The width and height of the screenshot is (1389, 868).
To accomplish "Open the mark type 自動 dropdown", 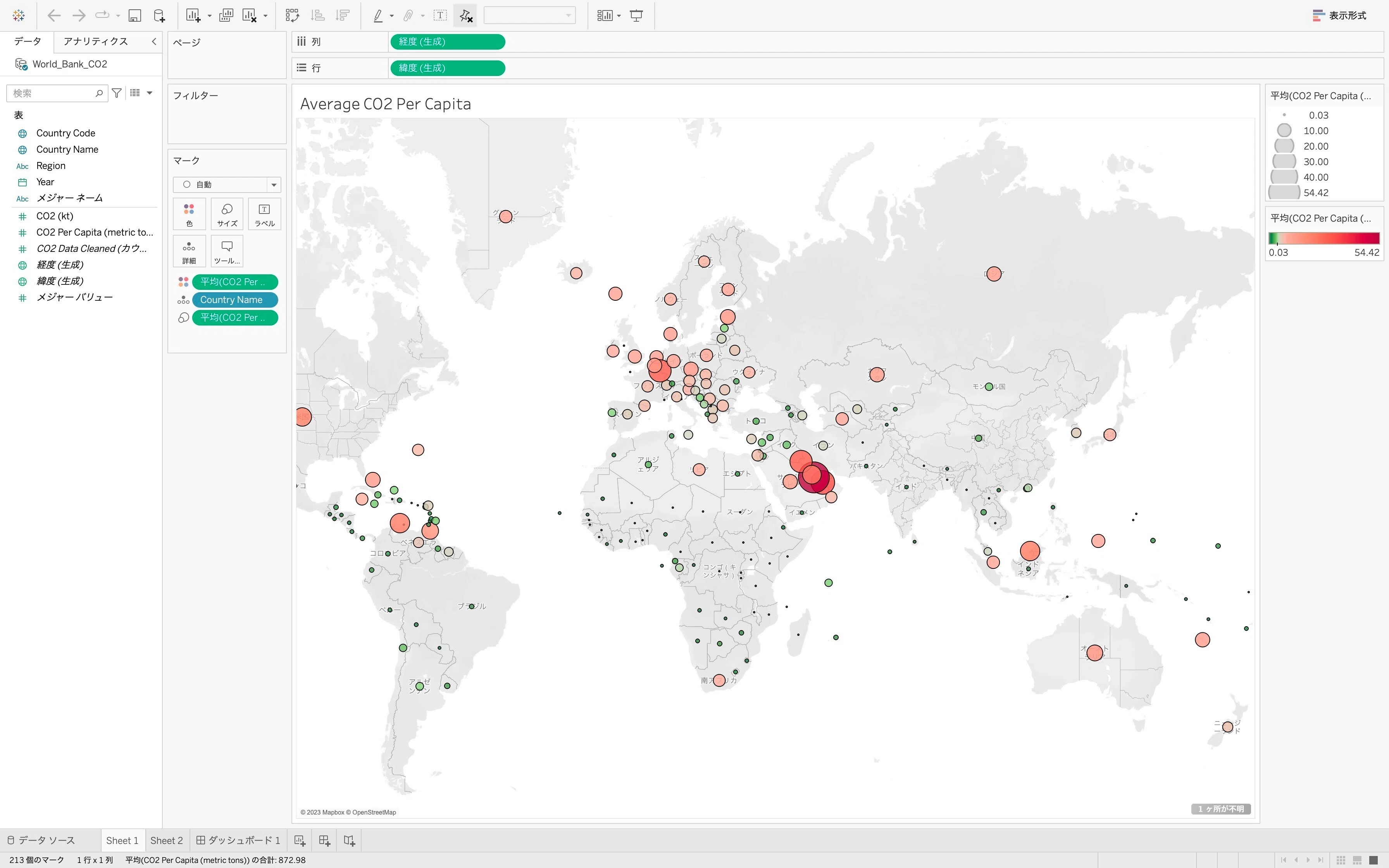I will tap(227, 184).
